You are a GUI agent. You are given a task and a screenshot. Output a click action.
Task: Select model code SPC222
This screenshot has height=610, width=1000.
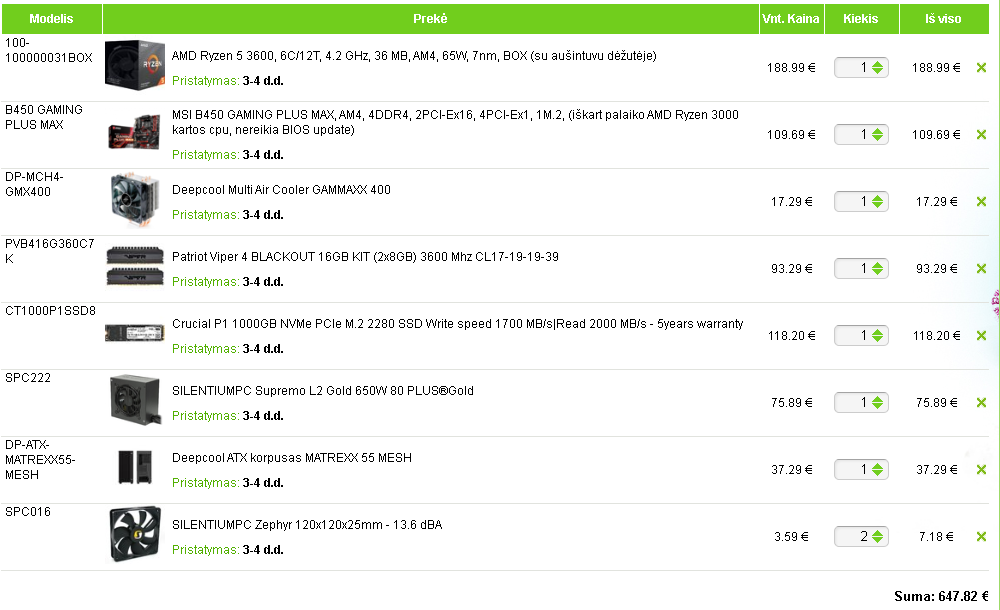point(27,378)
